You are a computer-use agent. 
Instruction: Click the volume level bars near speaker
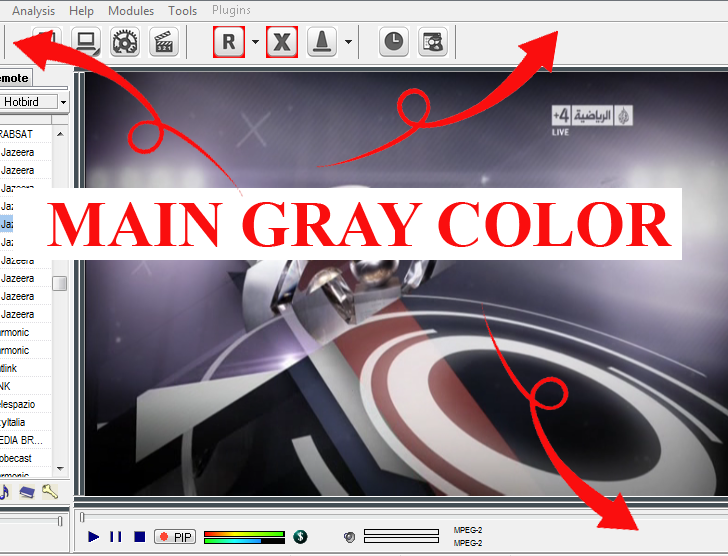402,536
